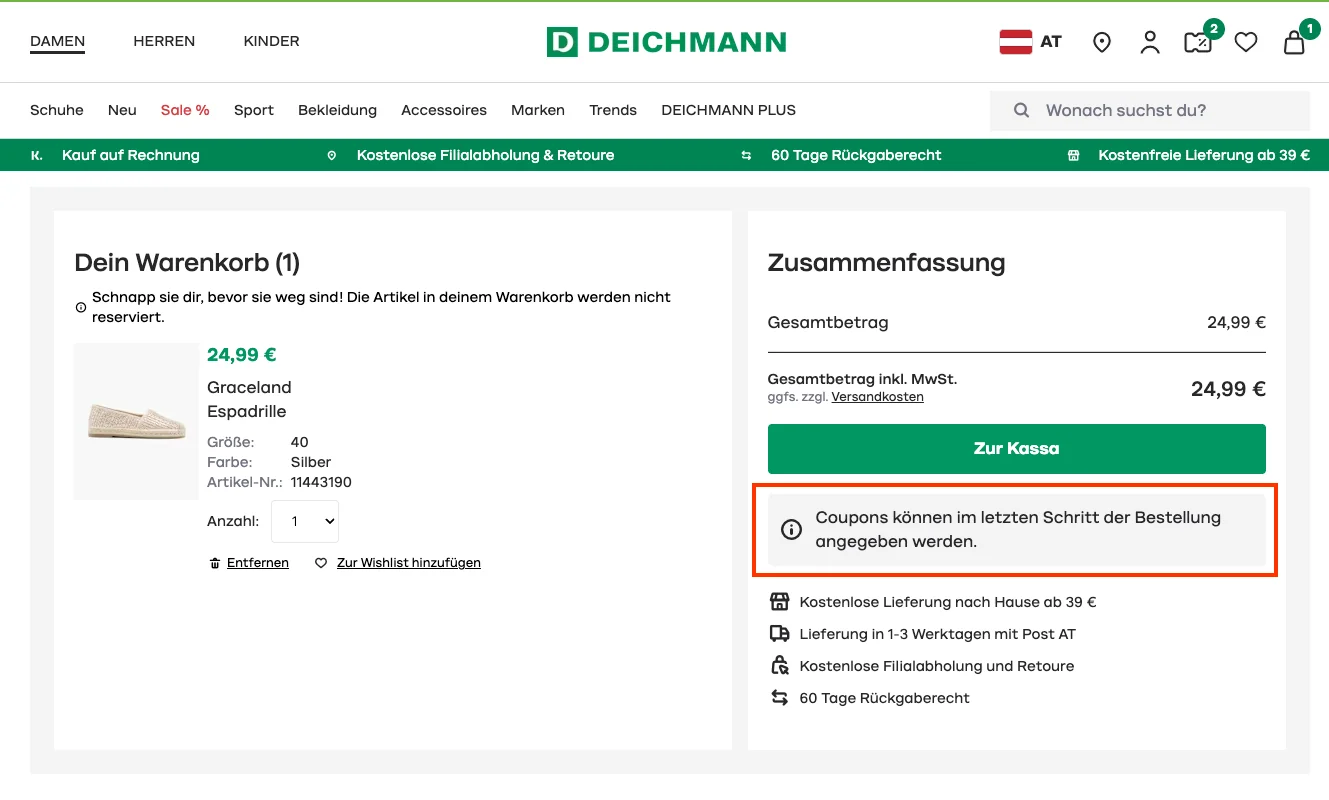Click the delivery truck icon for Post AT
The image size is (1329, 800).
click(779, 634)
